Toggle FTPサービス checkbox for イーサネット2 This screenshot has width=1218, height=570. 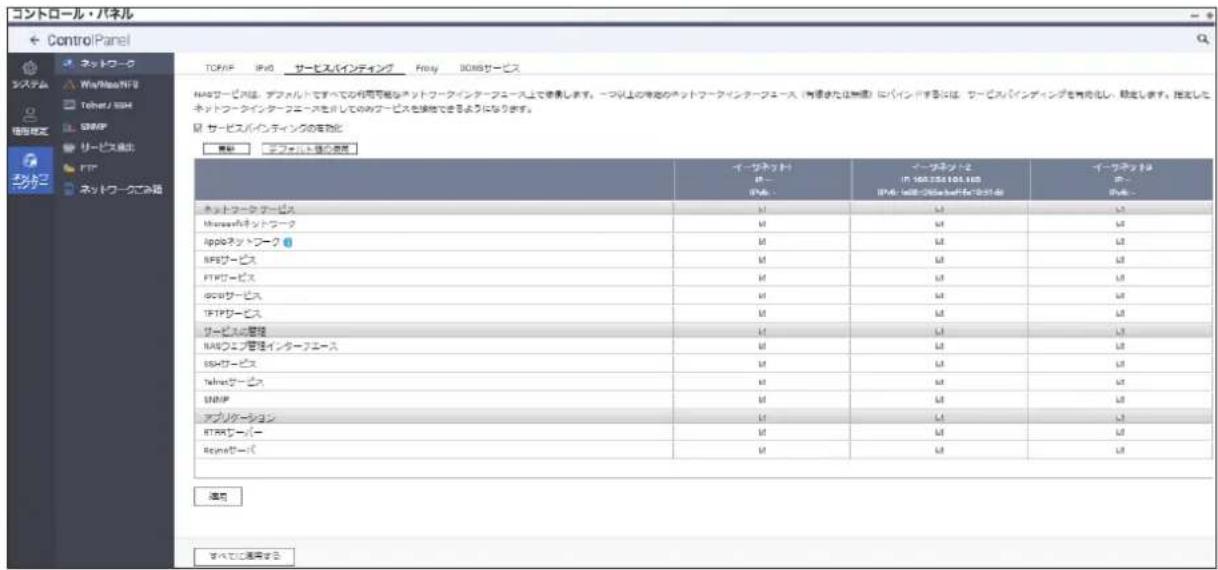click(x=940, y=278)
